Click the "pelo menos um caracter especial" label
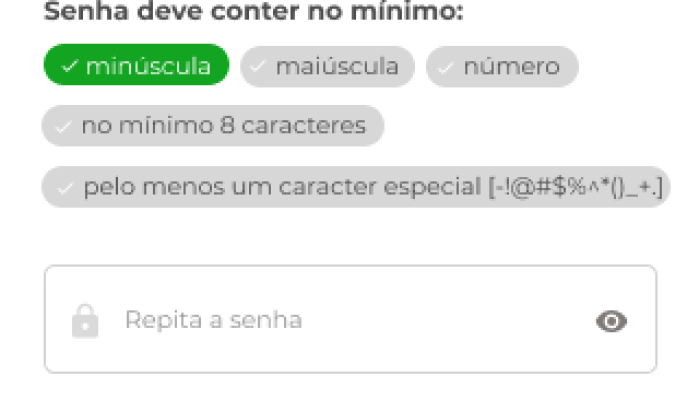This screenshot has height=400, width=699. coord(283,187)
